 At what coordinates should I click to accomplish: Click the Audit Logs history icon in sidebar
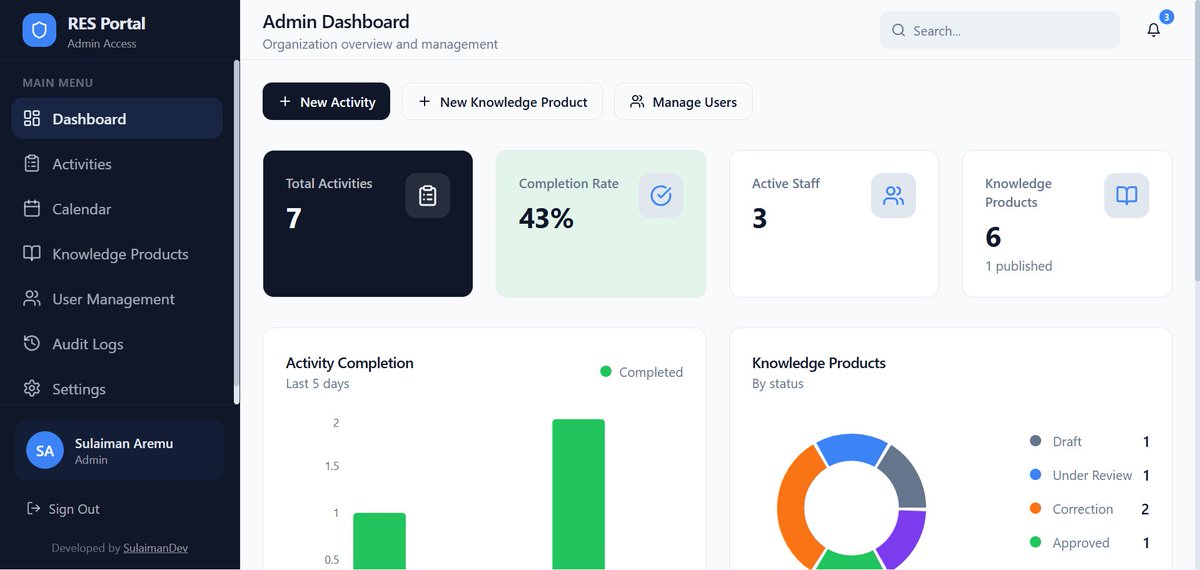pyautogui.click(x=32, y=343)
